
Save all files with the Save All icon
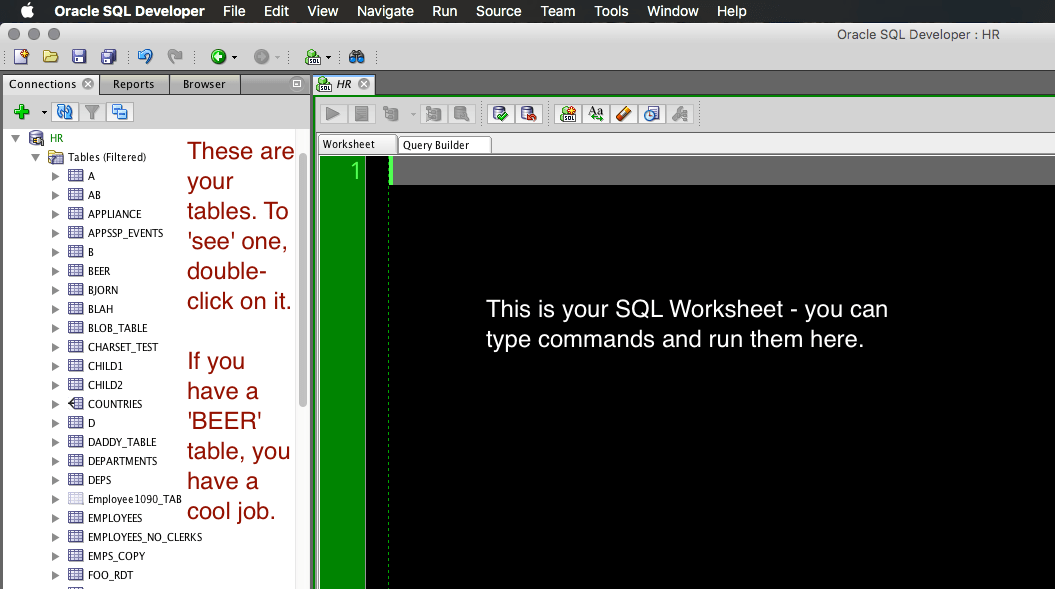tap(108, 56)
